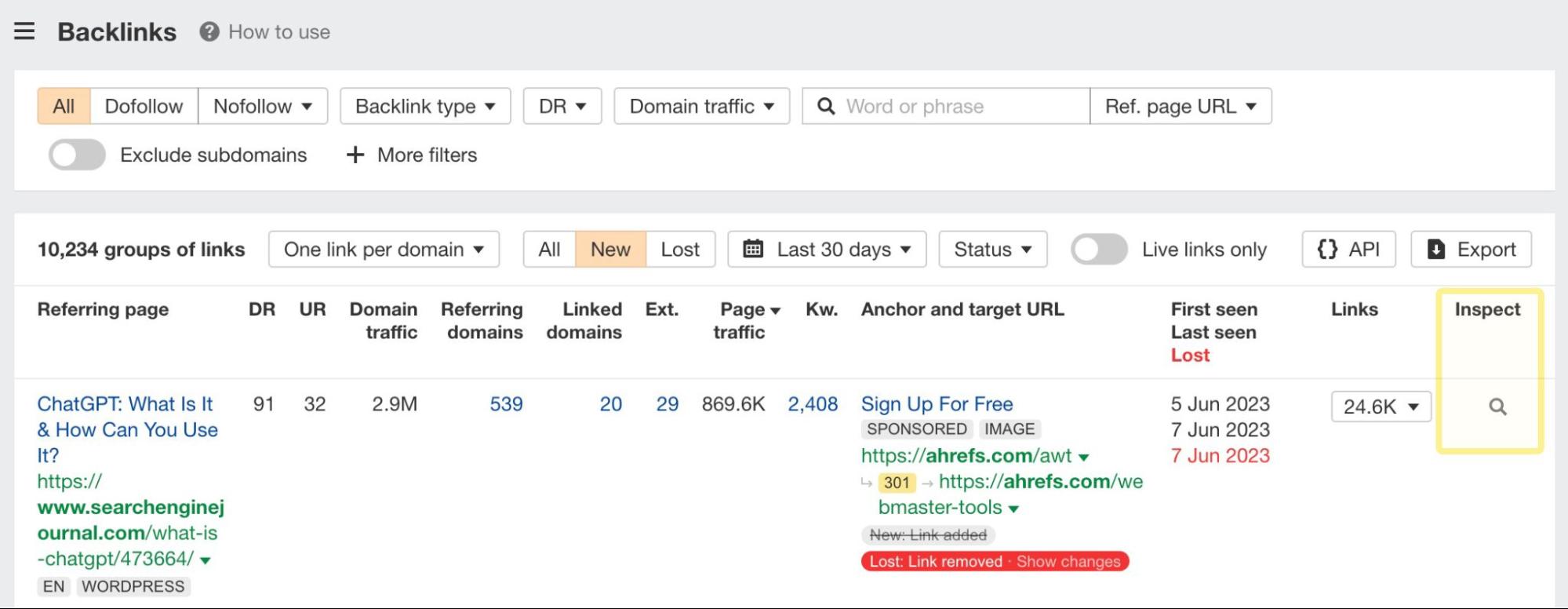Click Lost: Link removed Show changes badge
This screenshot has width=1568, height=609.
995,561
